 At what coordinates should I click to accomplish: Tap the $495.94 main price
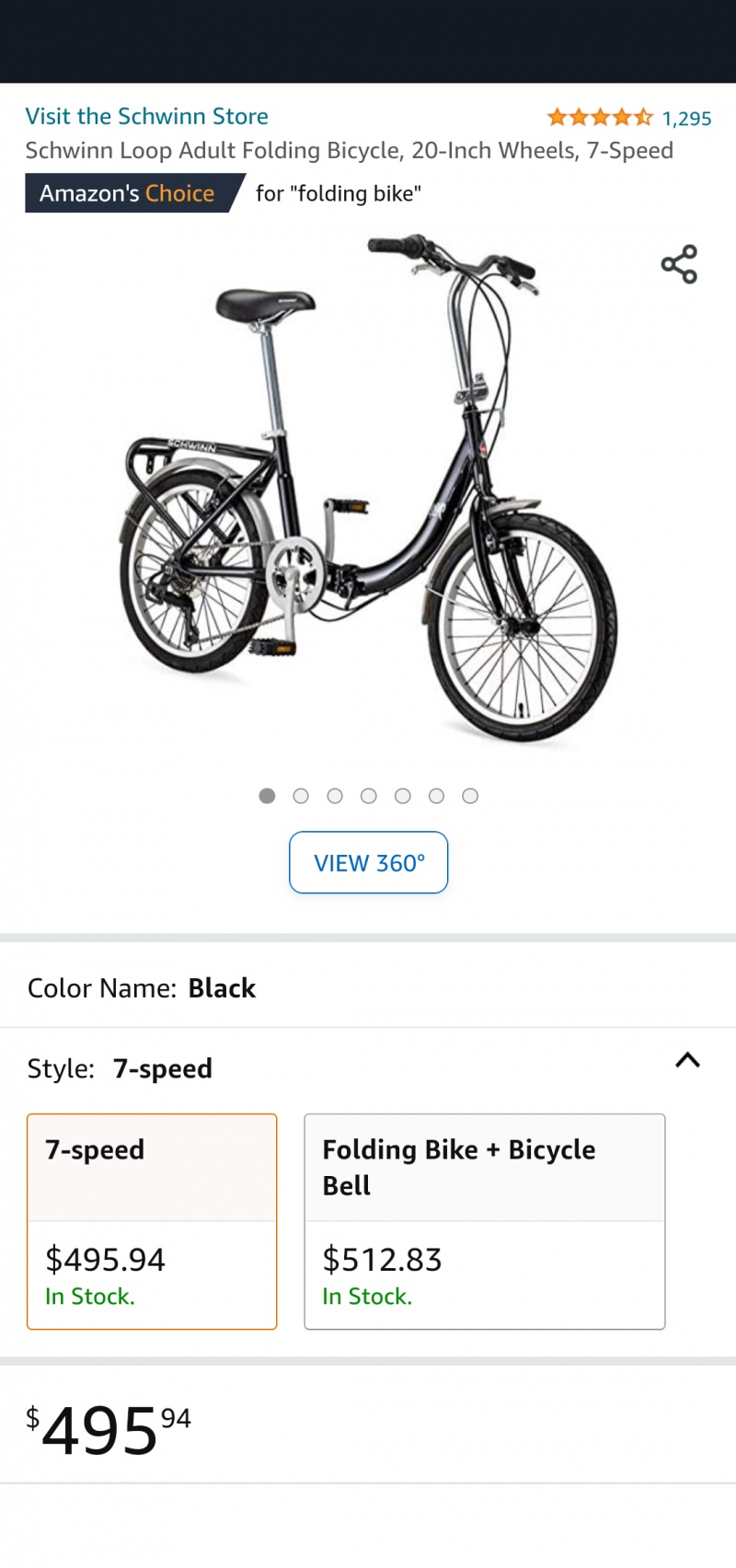pos(109,1429)
